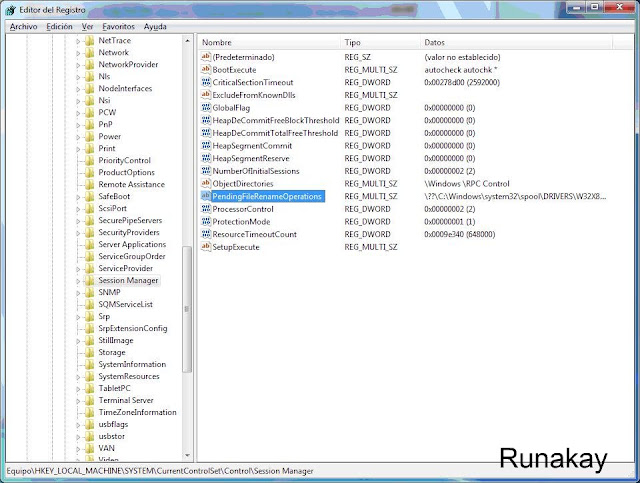The width and height of the screenshot is (640, 483).
Task: Click the 'autocheck autochk *' data cell
Action: 460,69
